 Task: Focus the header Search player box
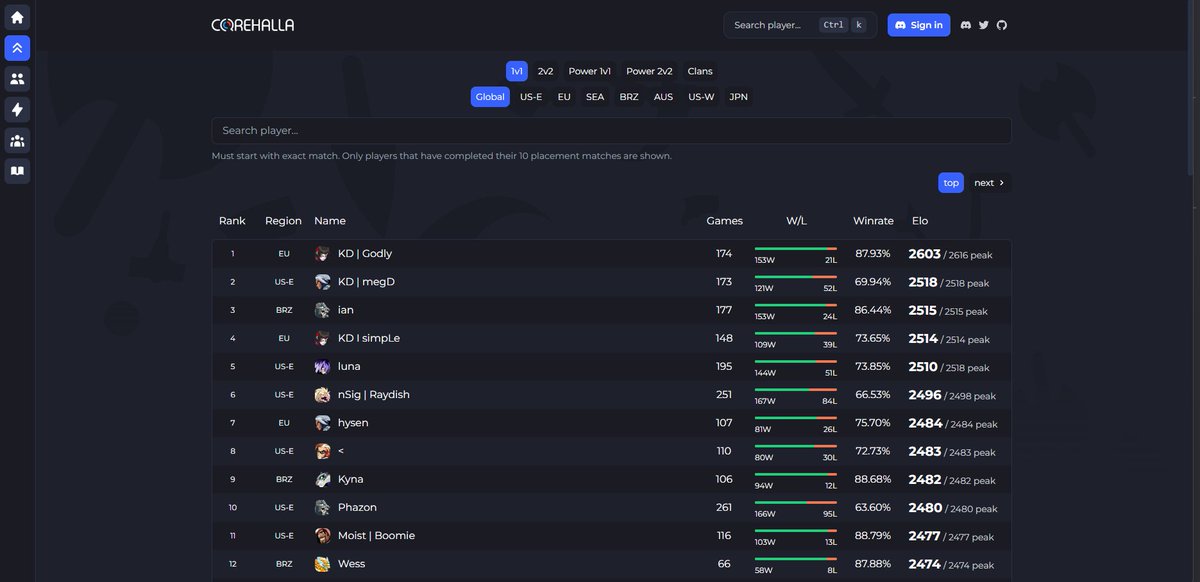800,25
